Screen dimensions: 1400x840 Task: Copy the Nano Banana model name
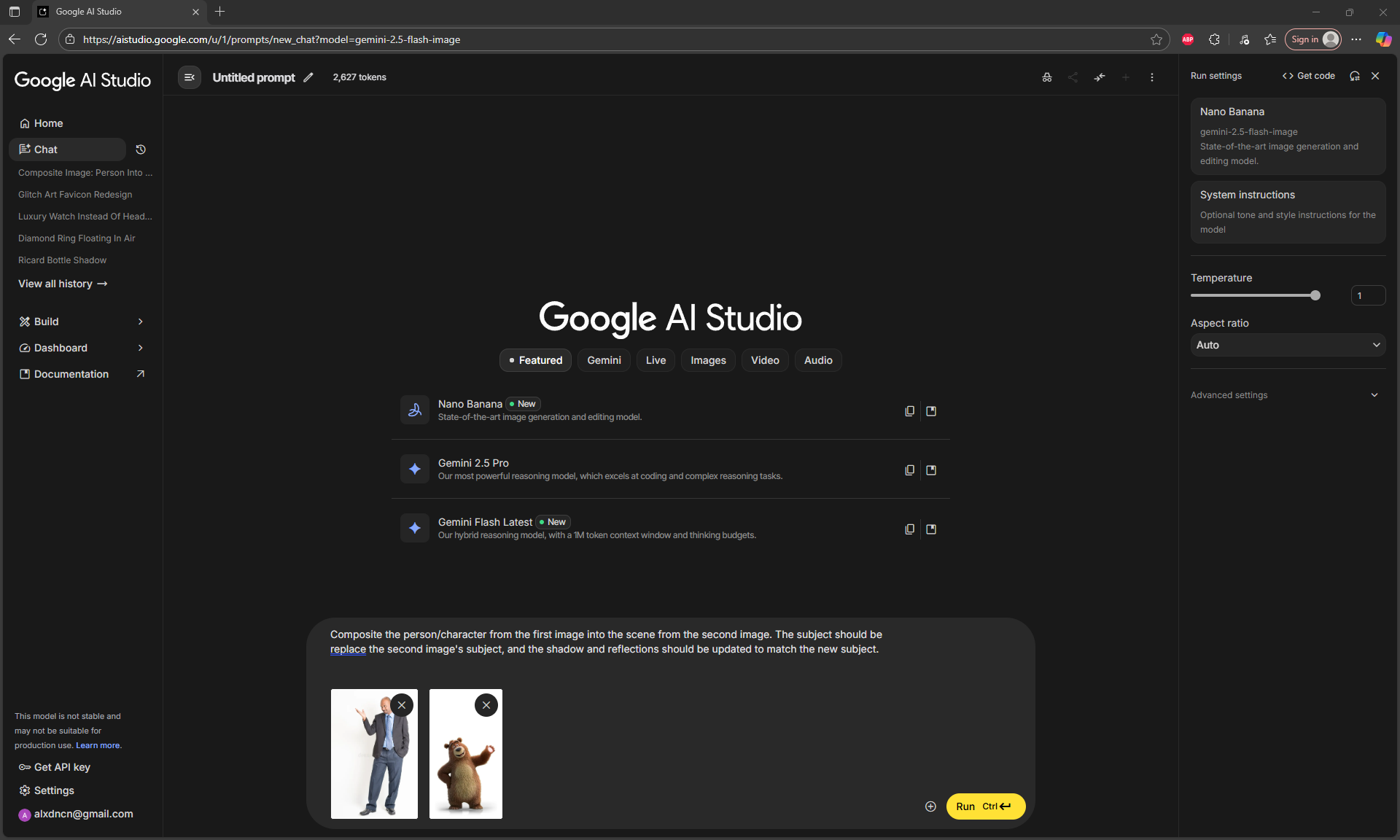pyautogui.click(x=909, y=411)
